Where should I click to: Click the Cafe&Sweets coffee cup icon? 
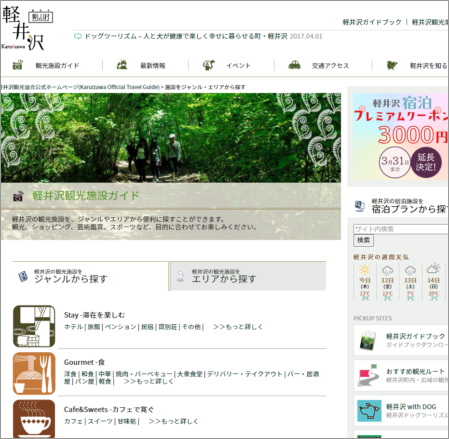[x=34, y=419]
